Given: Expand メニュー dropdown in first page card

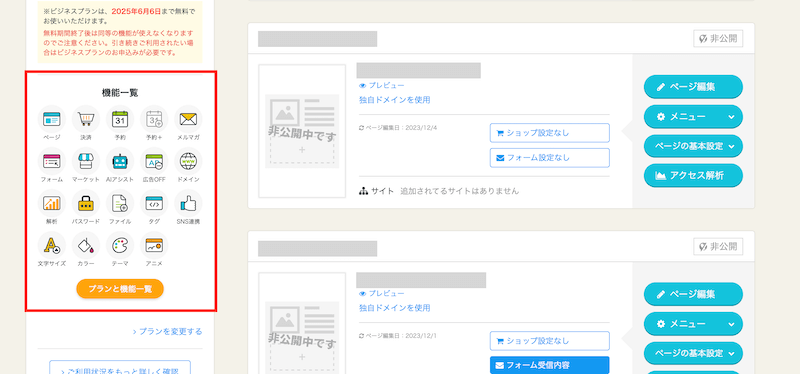Looking at the screenshot, I should point(693,117).
